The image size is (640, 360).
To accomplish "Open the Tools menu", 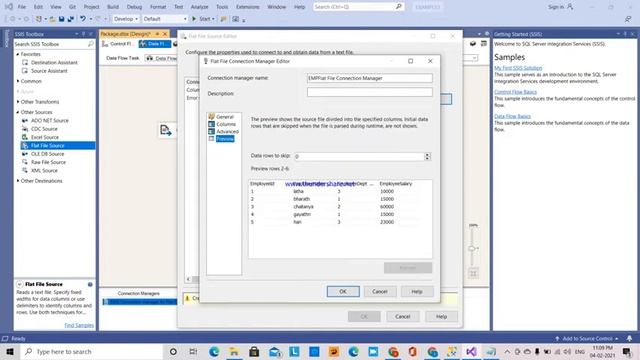I will (x=222, y=7).
